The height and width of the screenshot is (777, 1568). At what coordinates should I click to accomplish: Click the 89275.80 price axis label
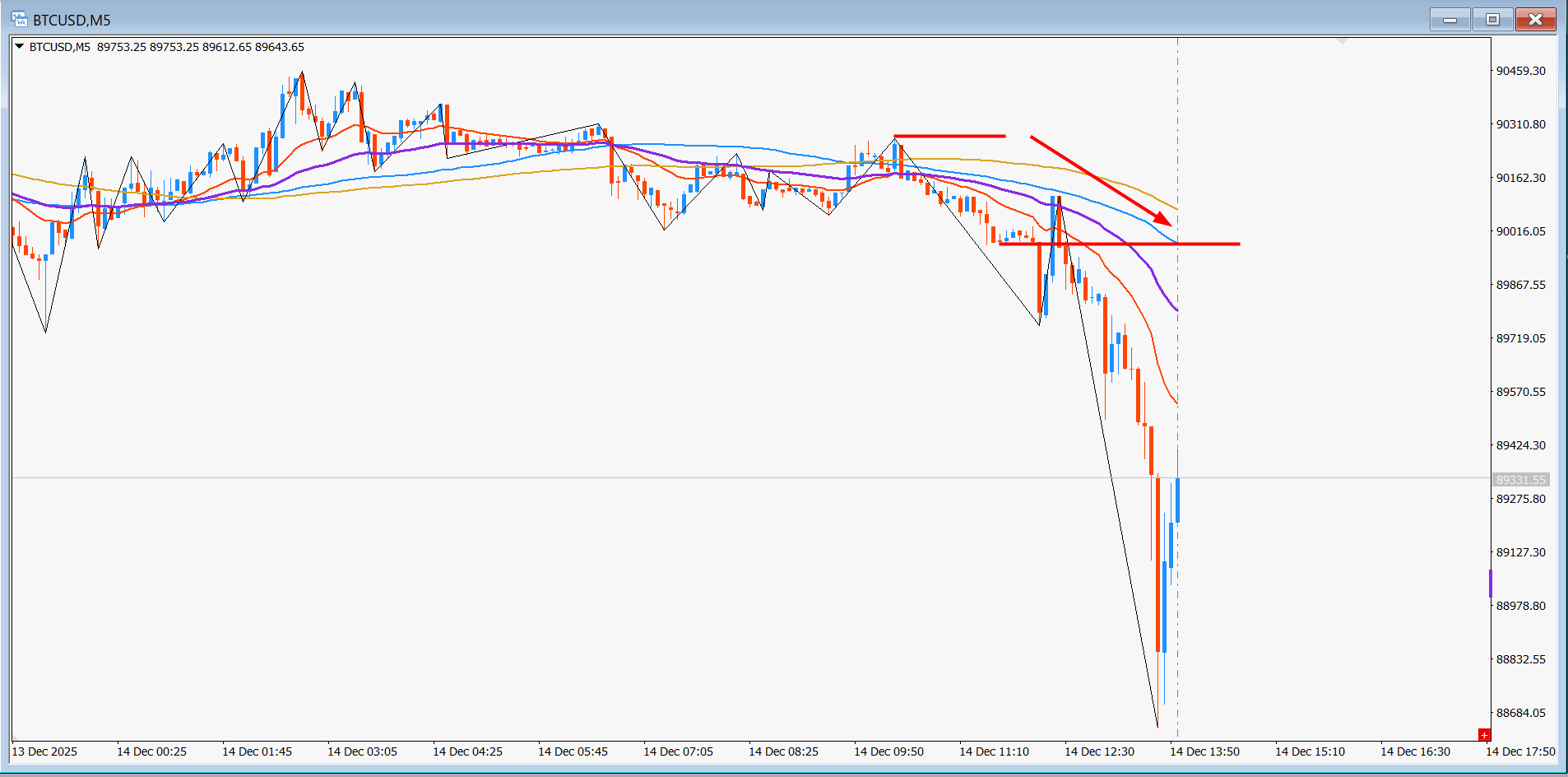1520,499
